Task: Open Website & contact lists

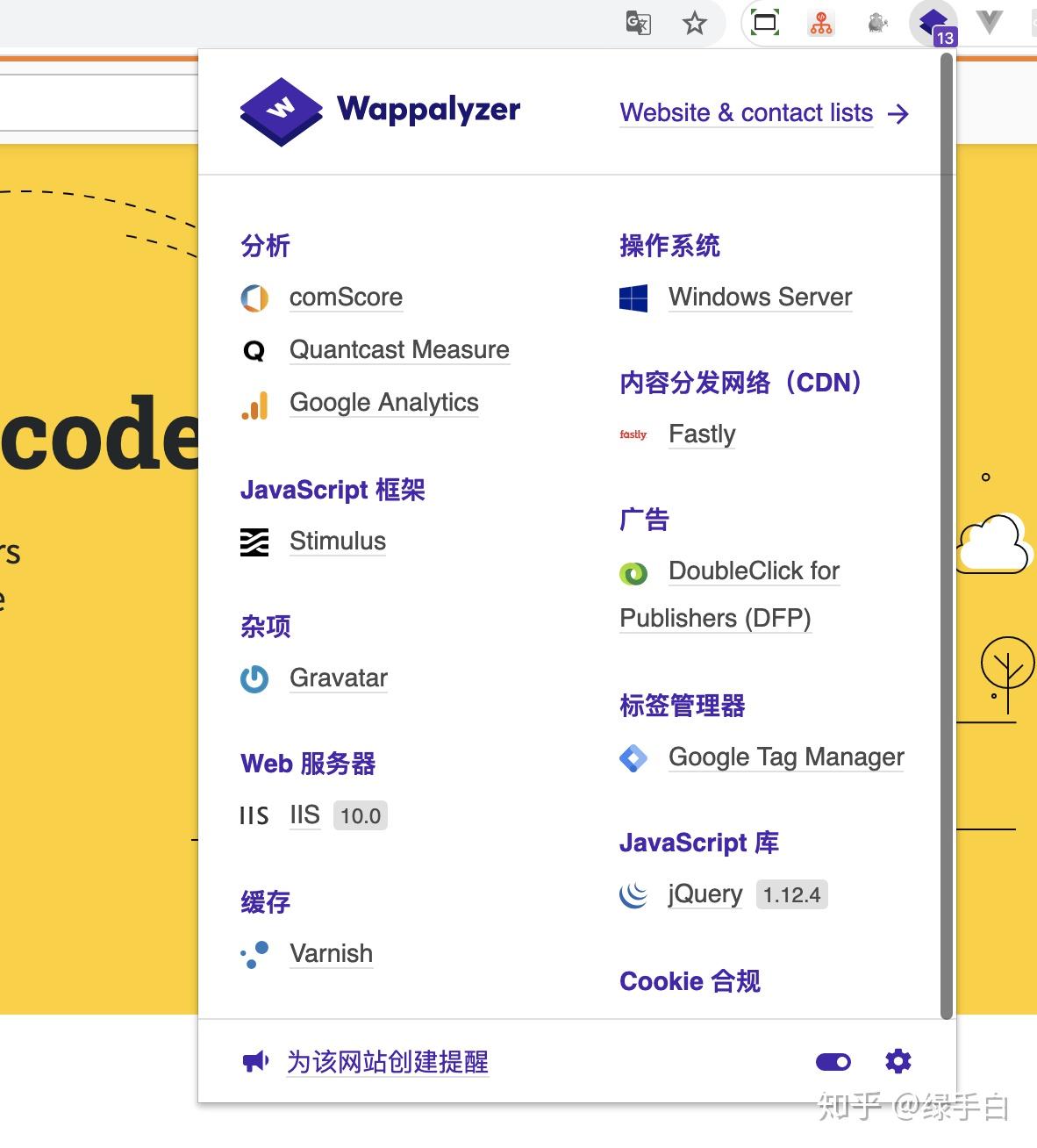Action: (x=746, y=113)
